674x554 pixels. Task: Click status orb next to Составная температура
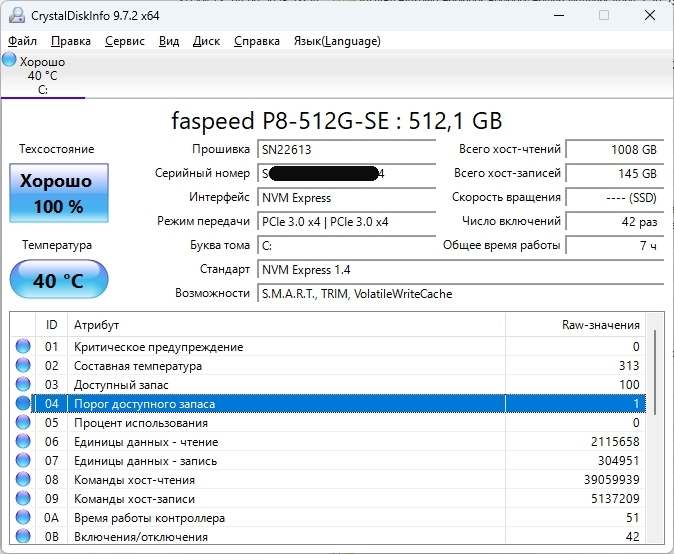[x=23, y=366]
